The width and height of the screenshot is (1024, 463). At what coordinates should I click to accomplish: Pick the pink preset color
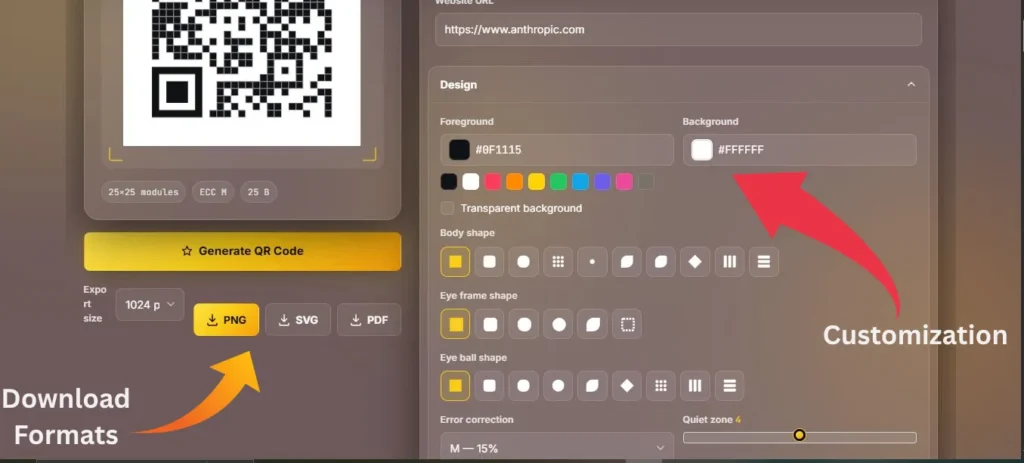tap(624, 182)
